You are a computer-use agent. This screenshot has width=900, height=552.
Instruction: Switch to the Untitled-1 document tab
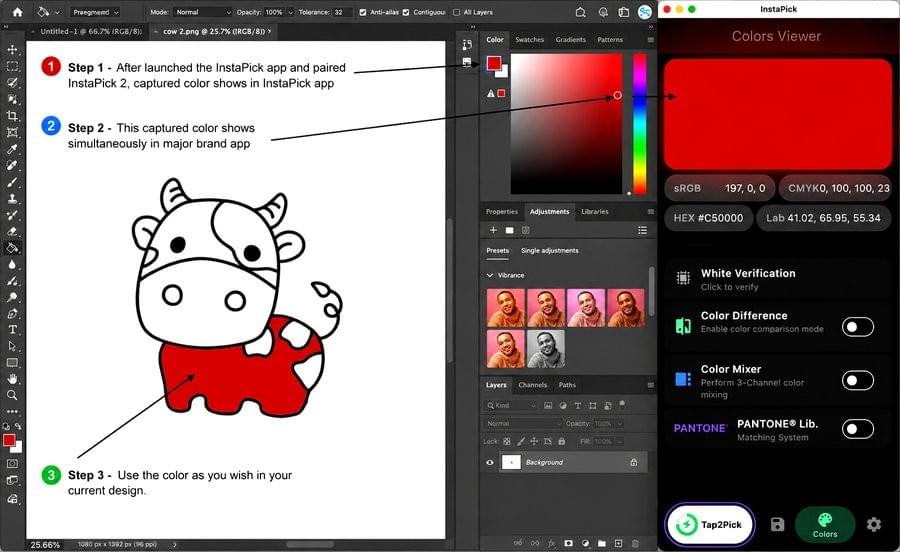click(91, 32)
